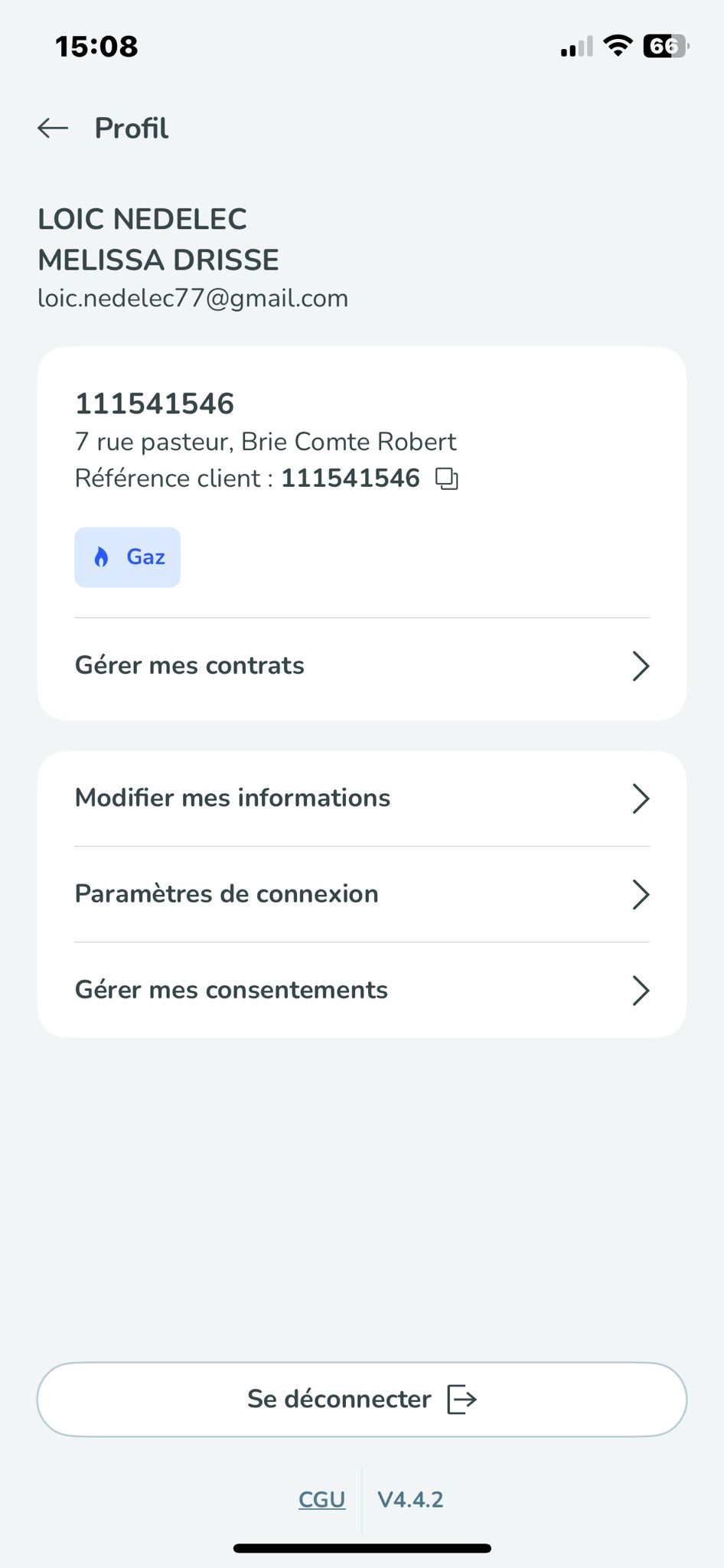Tap the battery indicator showing 66
The image size is (724, 1568).
[664, 46]
